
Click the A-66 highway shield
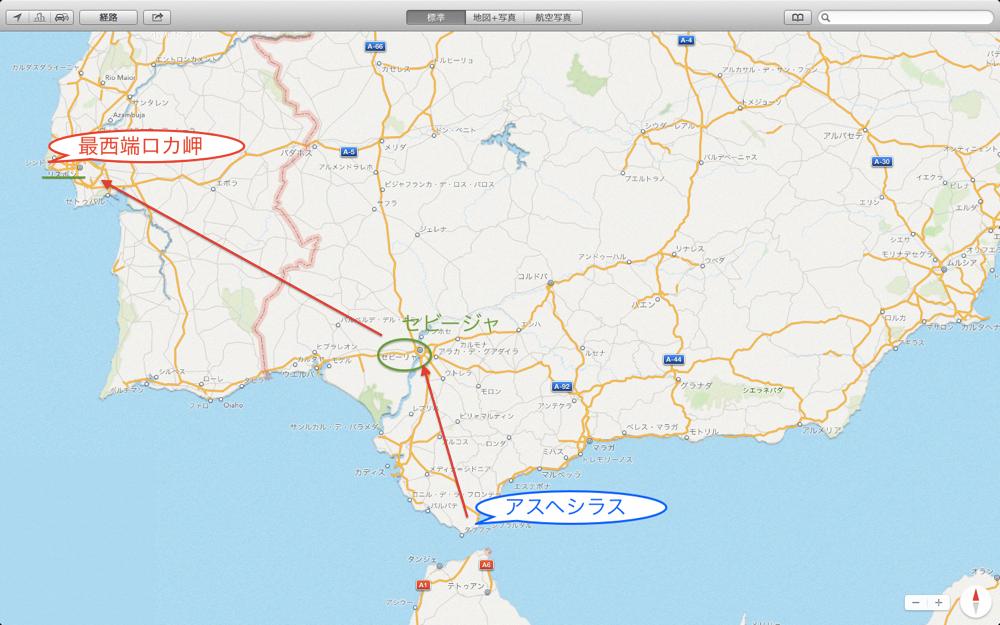point(375,47)
